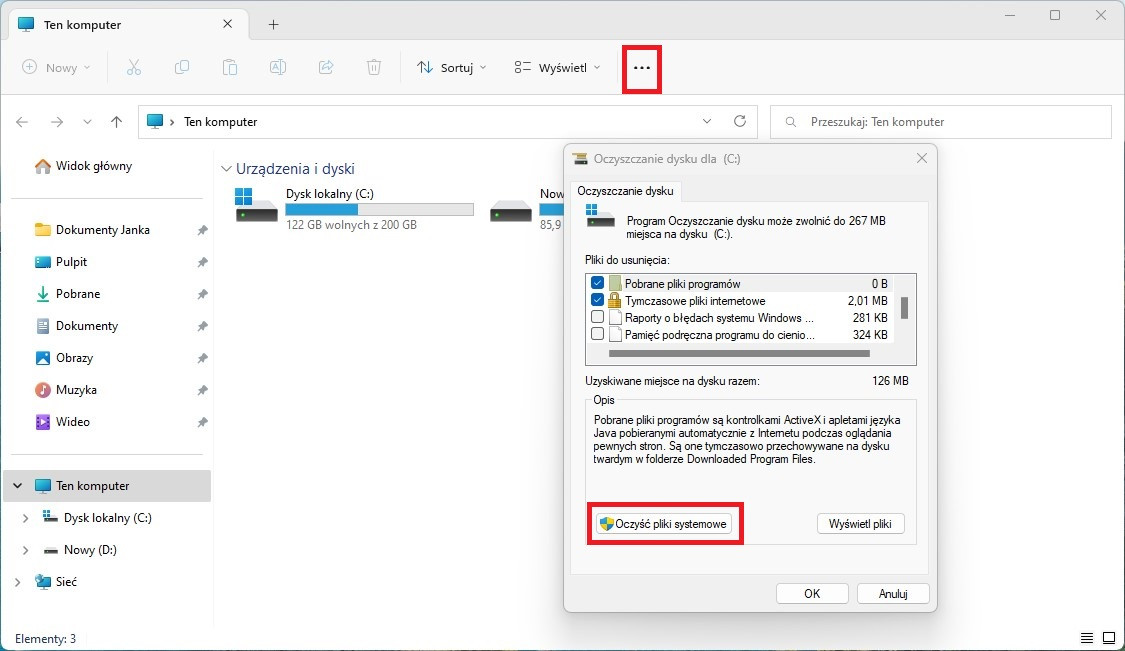The width and height of the screenshot is (1125, 651).
Task: Click pin icon next to Wideo
Action: 202,423
